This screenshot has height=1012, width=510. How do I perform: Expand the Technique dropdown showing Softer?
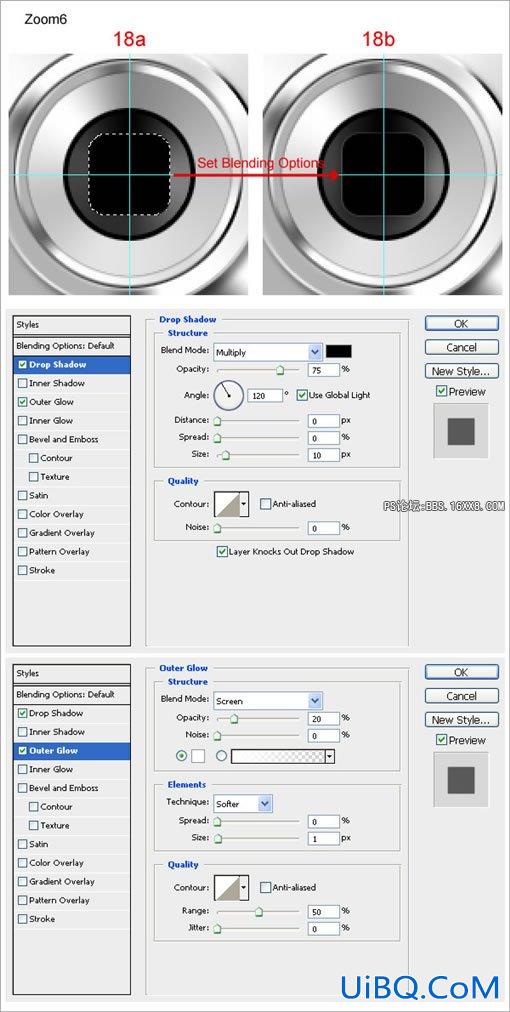243,804
